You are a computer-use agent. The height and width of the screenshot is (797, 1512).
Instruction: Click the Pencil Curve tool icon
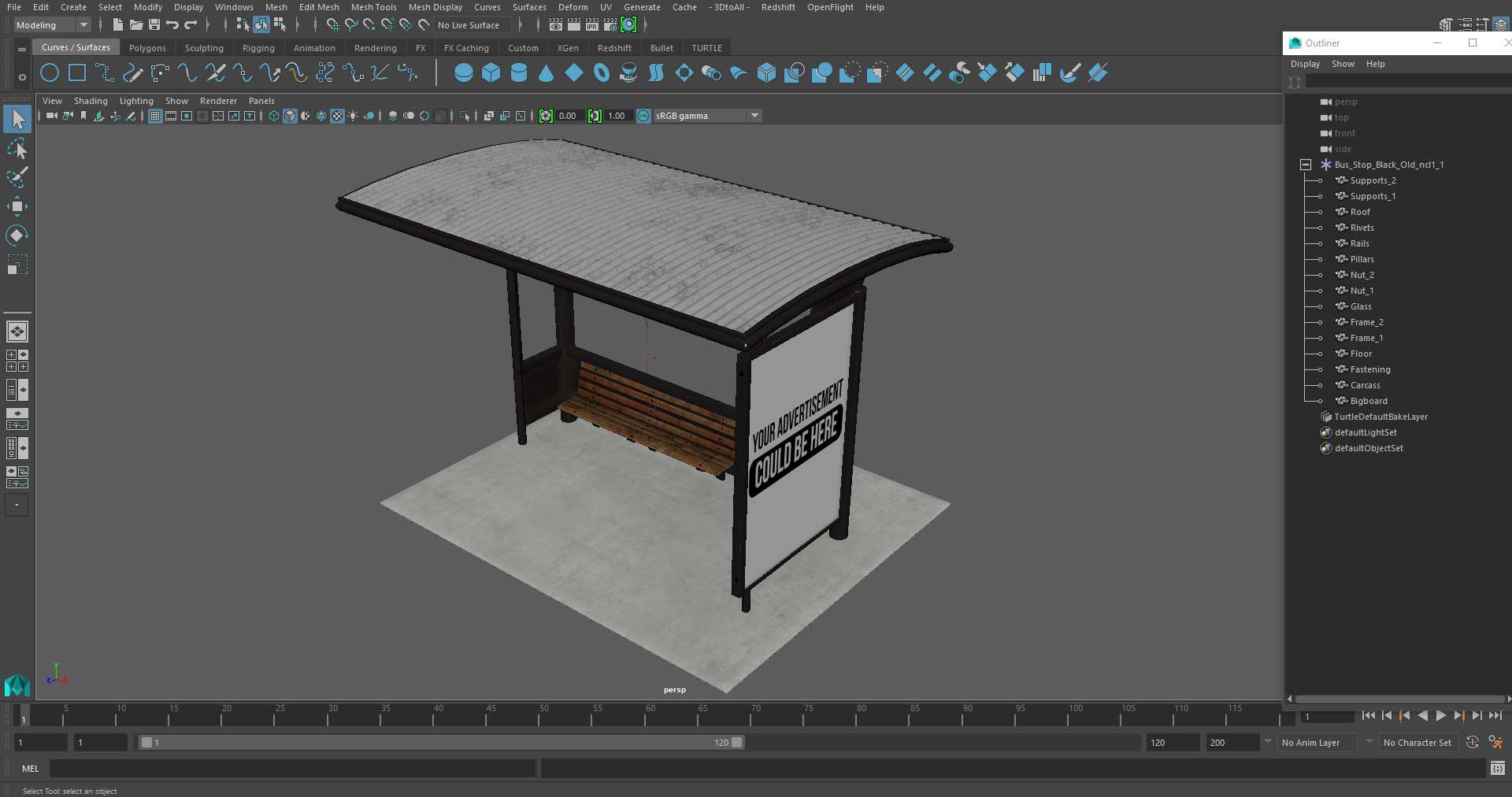(x=132, y=73)
